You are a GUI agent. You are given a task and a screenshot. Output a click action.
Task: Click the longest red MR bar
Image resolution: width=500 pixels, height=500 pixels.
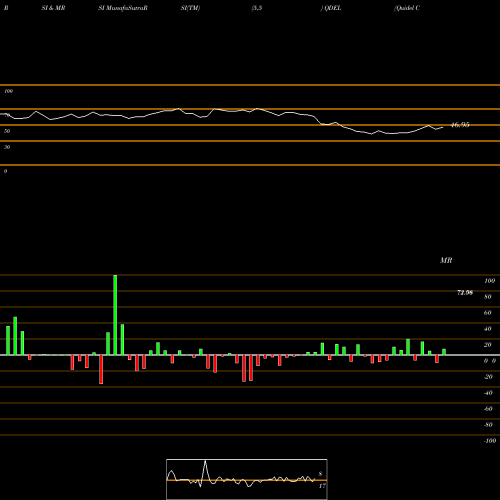pyautogui.click(x=101, y=369)
